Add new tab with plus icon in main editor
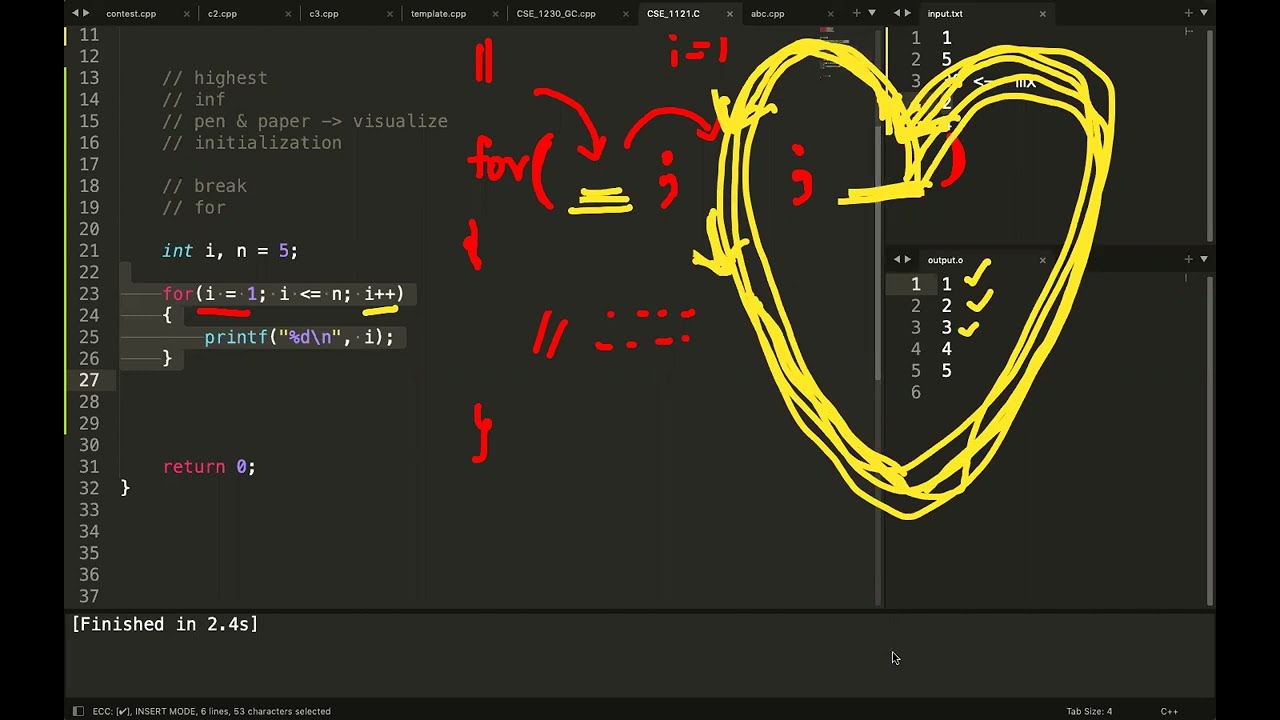 click(x=856, y=13)
